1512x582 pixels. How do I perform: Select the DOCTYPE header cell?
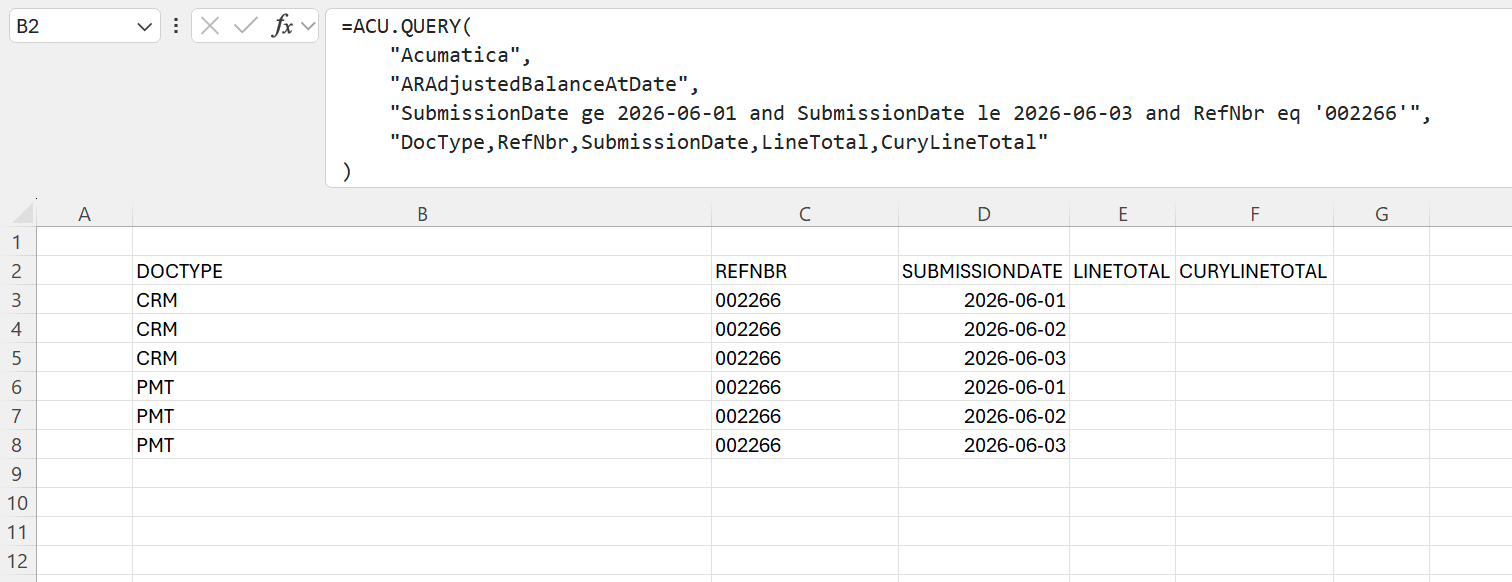[422, 271]
